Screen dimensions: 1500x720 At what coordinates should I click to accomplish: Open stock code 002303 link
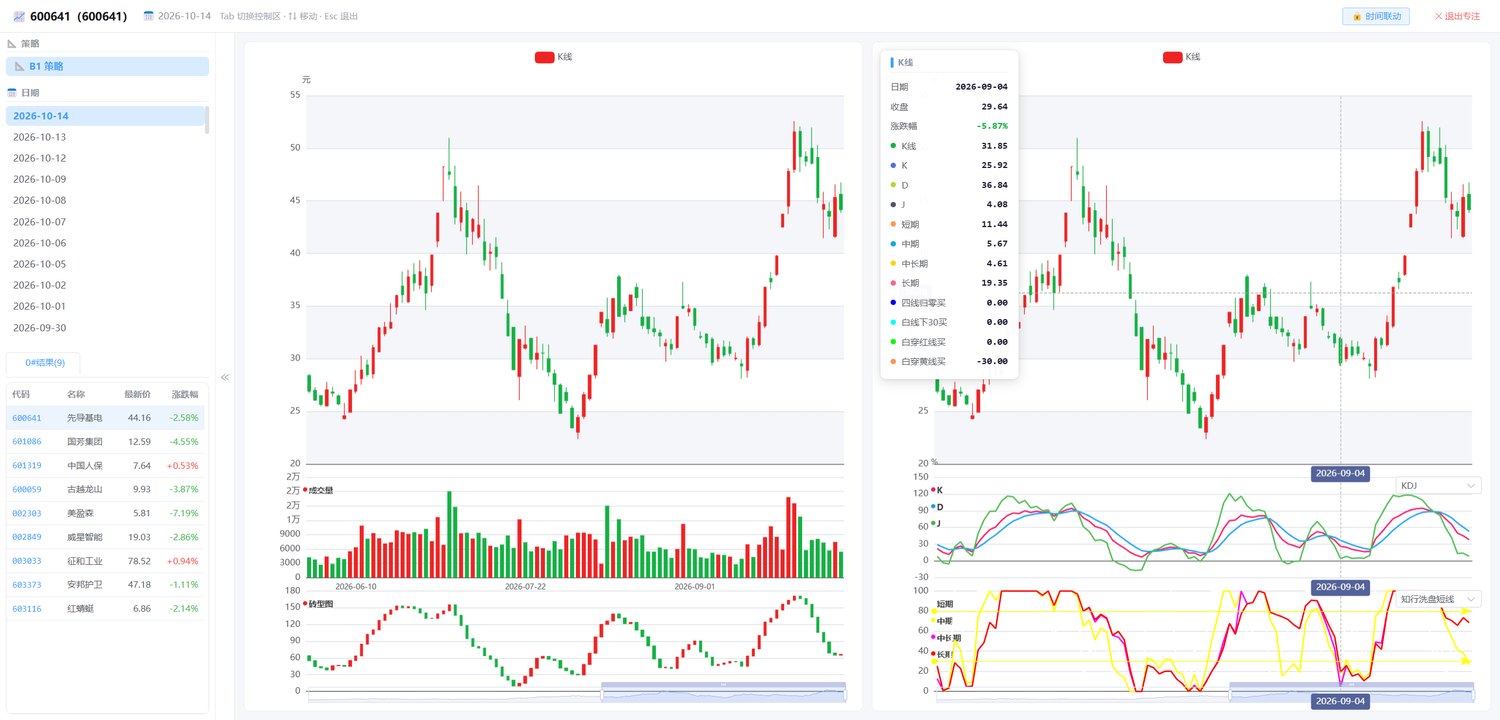(27, 513)
